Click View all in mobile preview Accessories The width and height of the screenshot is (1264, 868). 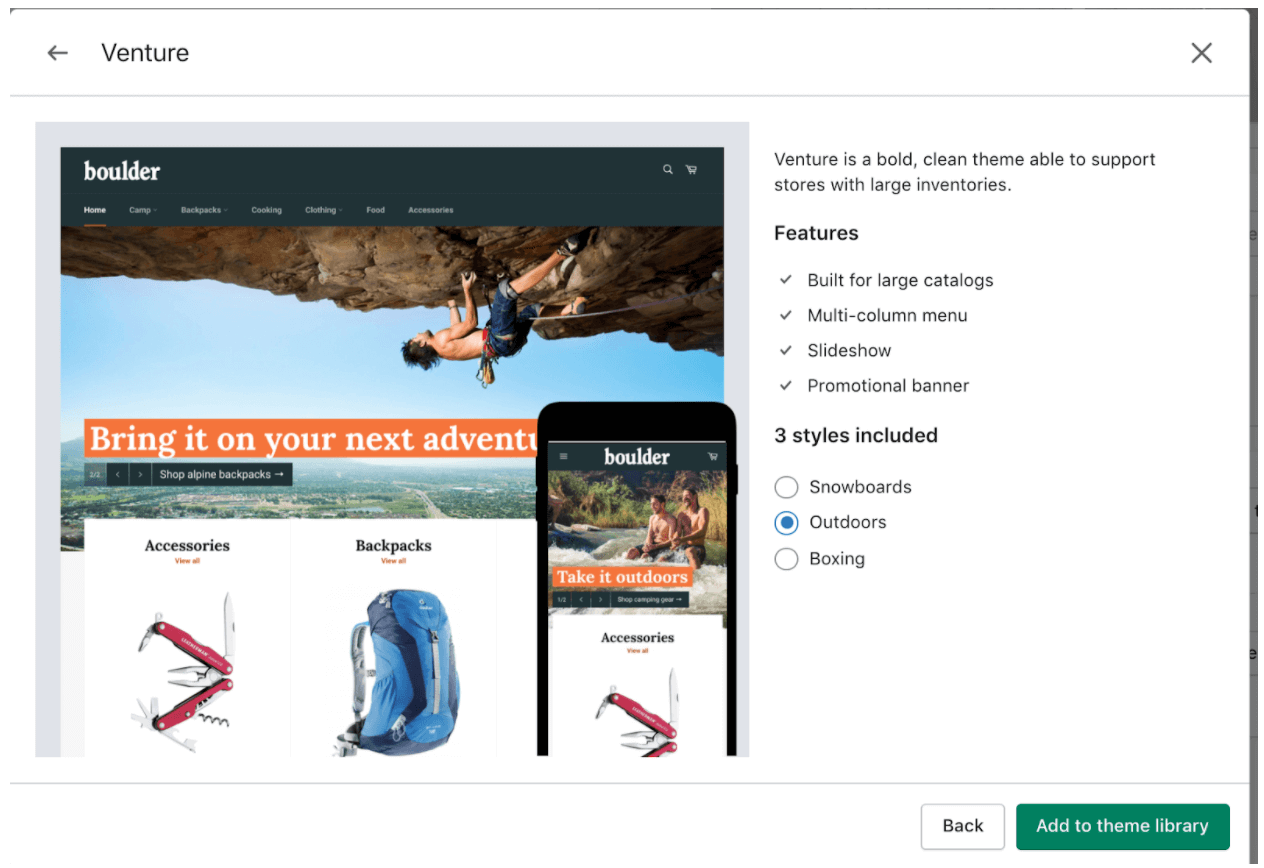[637, 651]
